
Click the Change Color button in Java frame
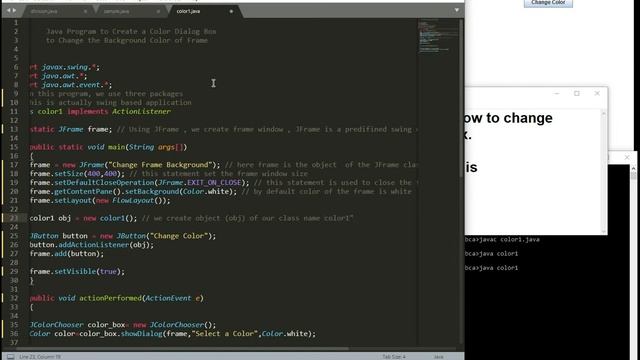(x=548, y=3)
